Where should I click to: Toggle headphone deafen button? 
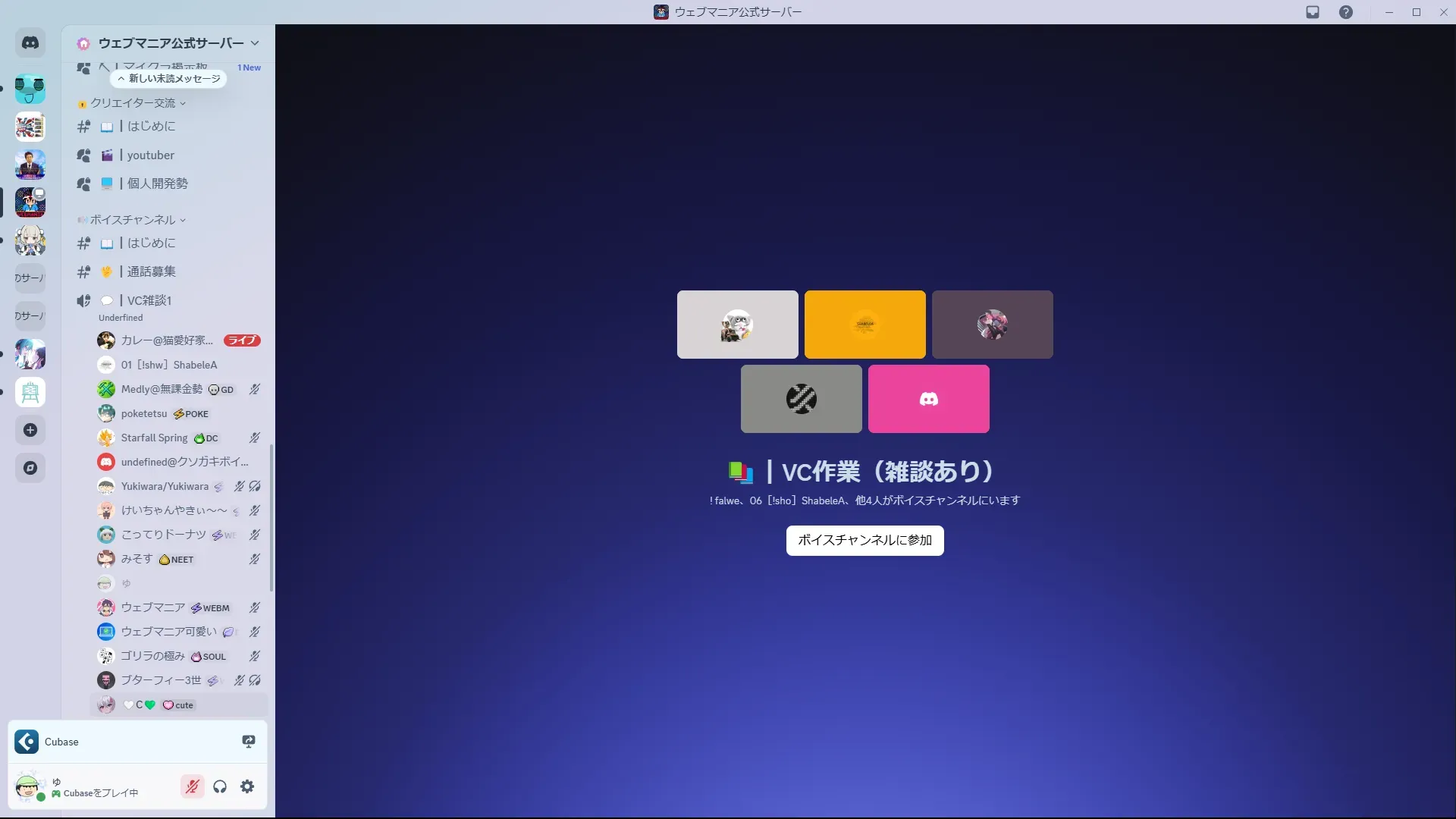point(220,786)
